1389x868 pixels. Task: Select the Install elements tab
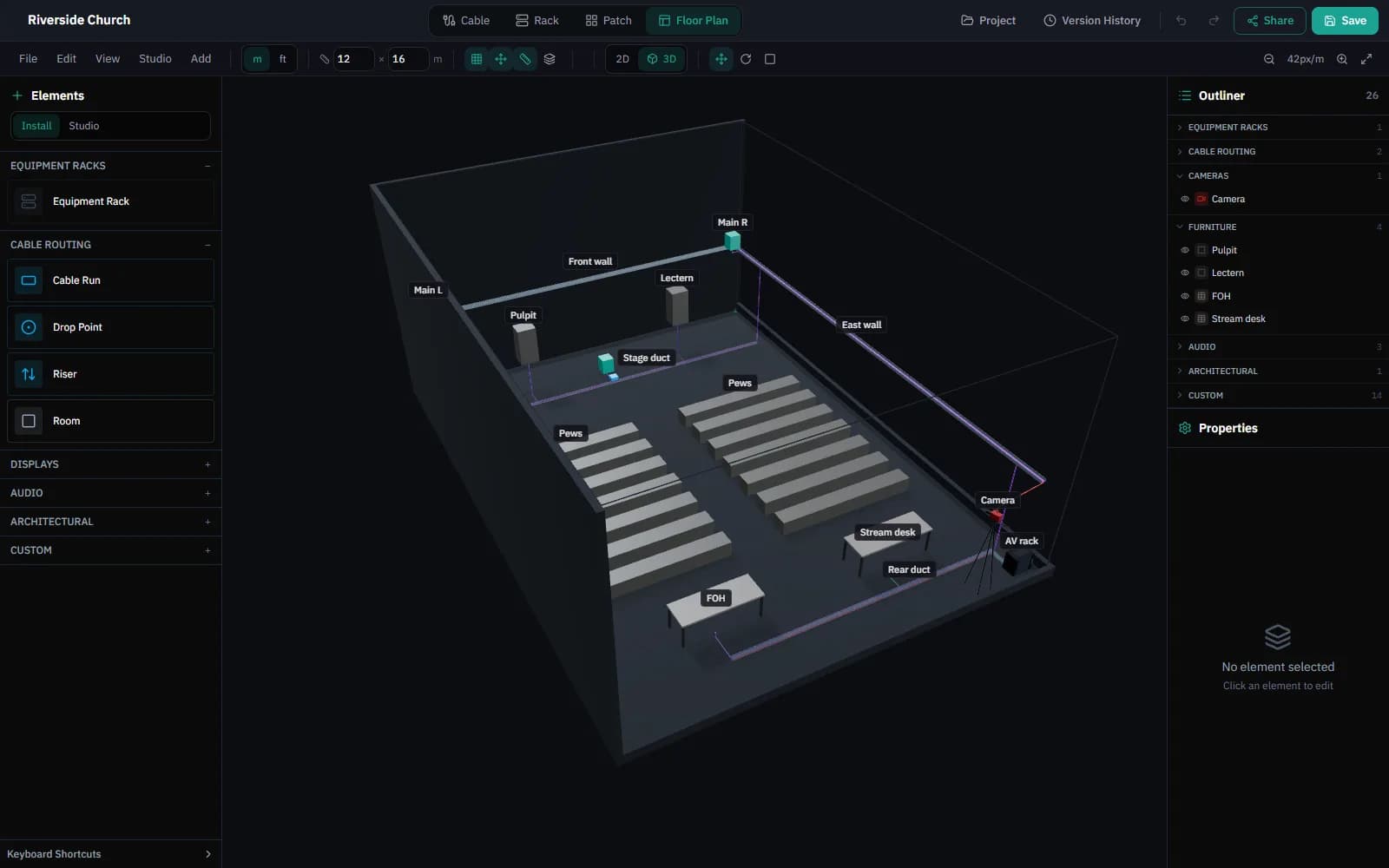coord(36,126)
